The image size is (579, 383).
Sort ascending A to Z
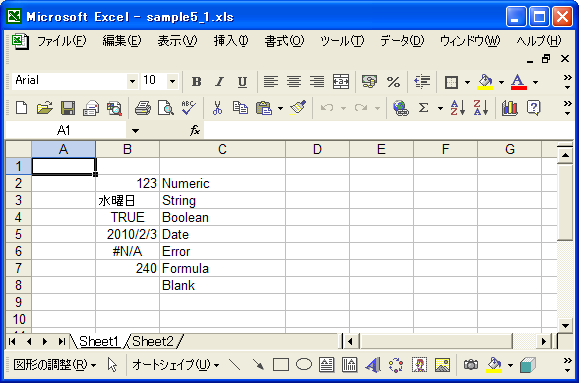[458, 108]
